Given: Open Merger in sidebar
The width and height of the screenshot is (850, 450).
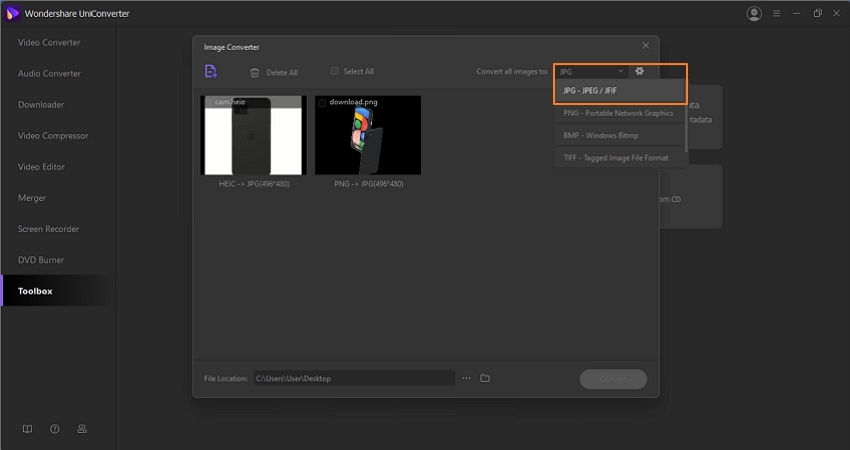Looking at the screenshot, I should 32,198.
